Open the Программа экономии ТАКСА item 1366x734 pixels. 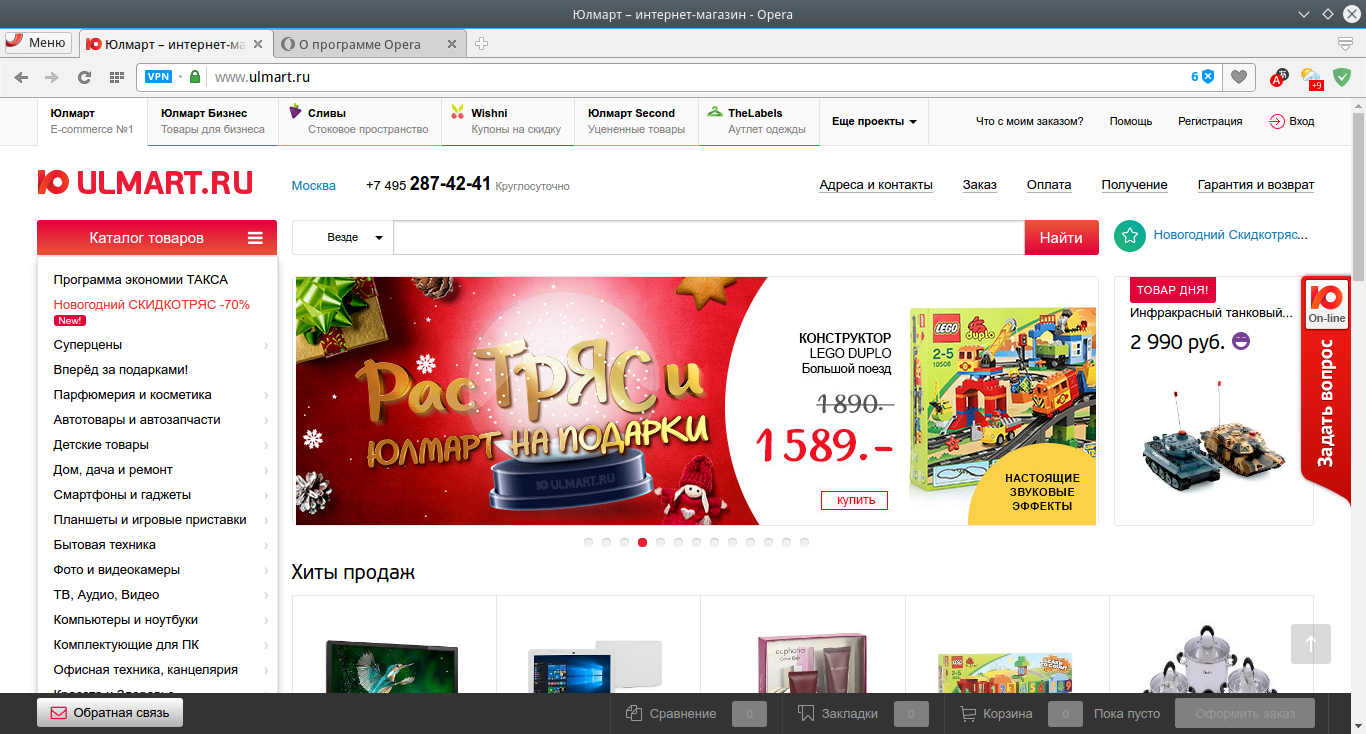click(x=141, y=280)
